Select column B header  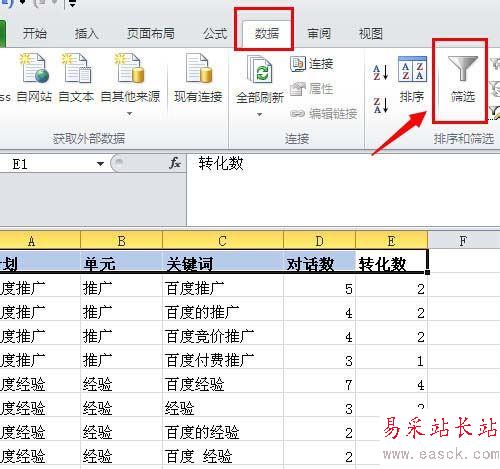point(121,241)
